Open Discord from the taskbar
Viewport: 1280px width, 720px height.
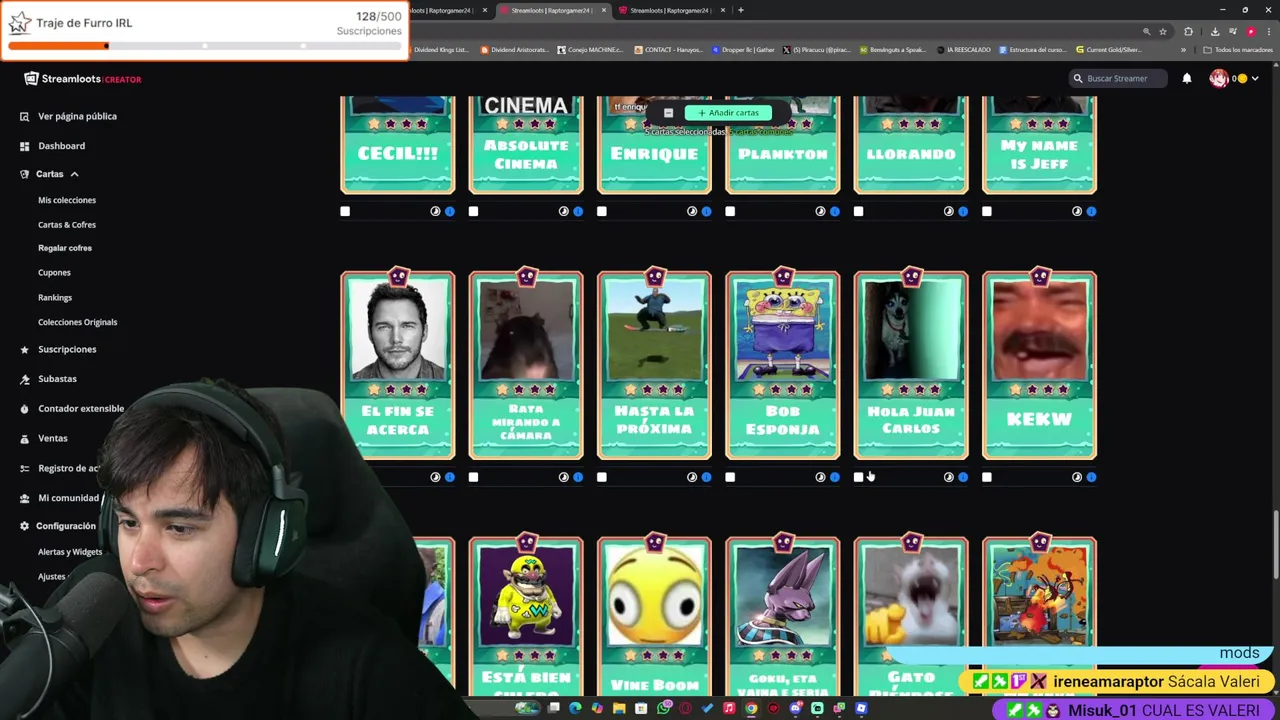click(795, 709)
